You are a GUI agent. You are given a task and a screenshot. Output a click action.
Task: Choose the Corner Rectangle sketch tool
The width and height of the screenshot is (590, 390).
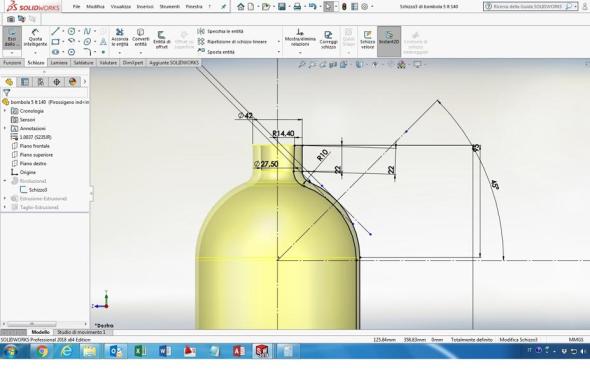click(x=55, y=41)
